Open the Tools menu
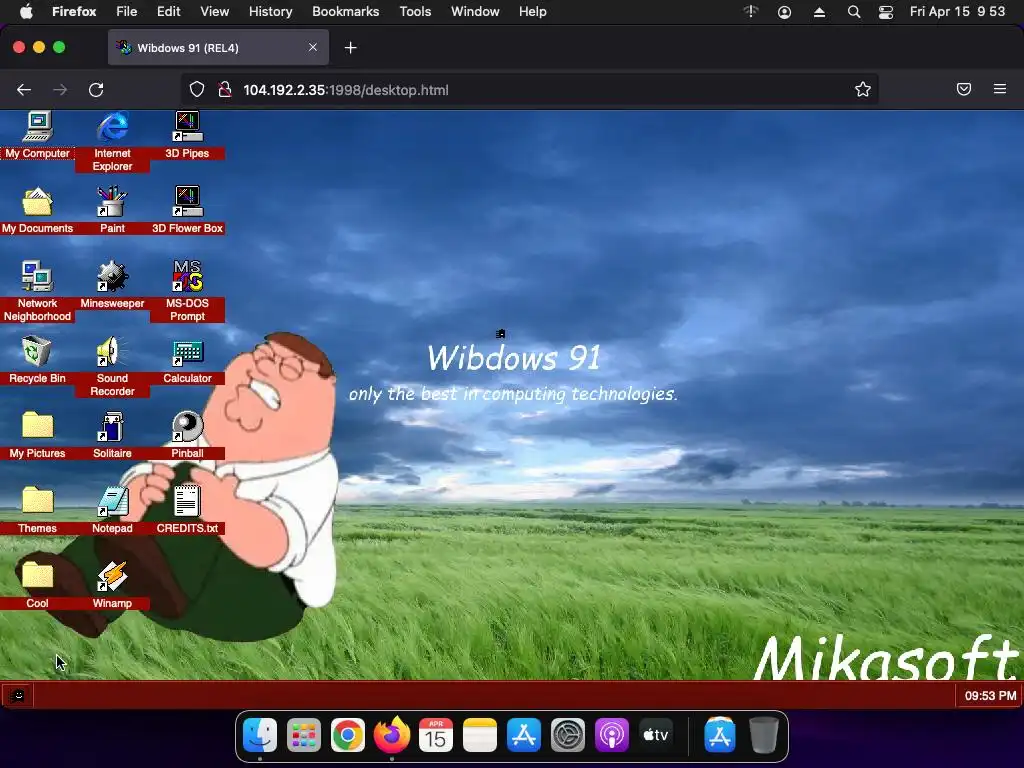The width and height of the screenshot is (1024, 768). click(415, 12)
